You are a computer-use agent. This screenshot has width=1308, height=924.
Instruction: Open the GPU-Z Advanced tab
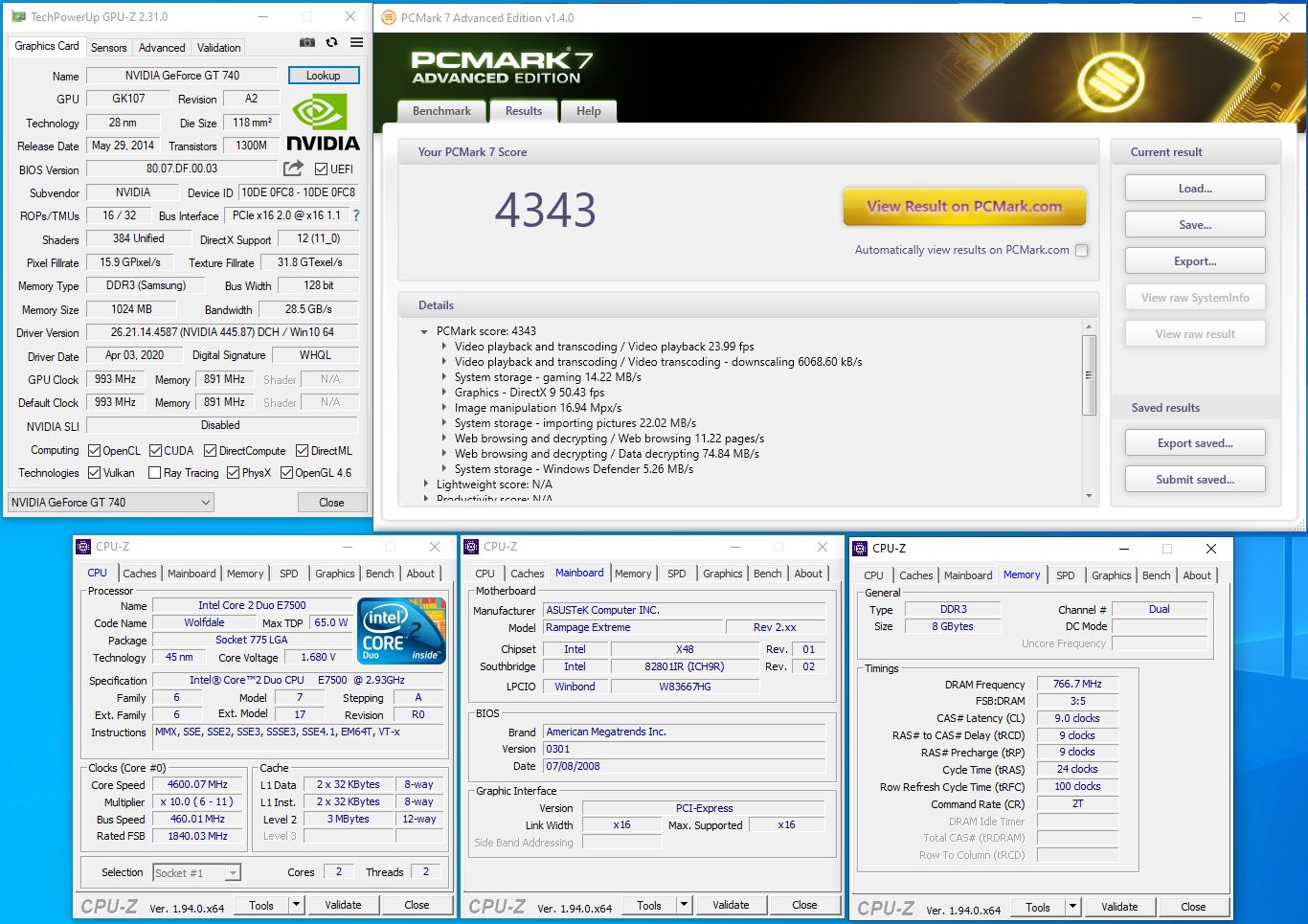pyautogui.click(x=162, y=48)
